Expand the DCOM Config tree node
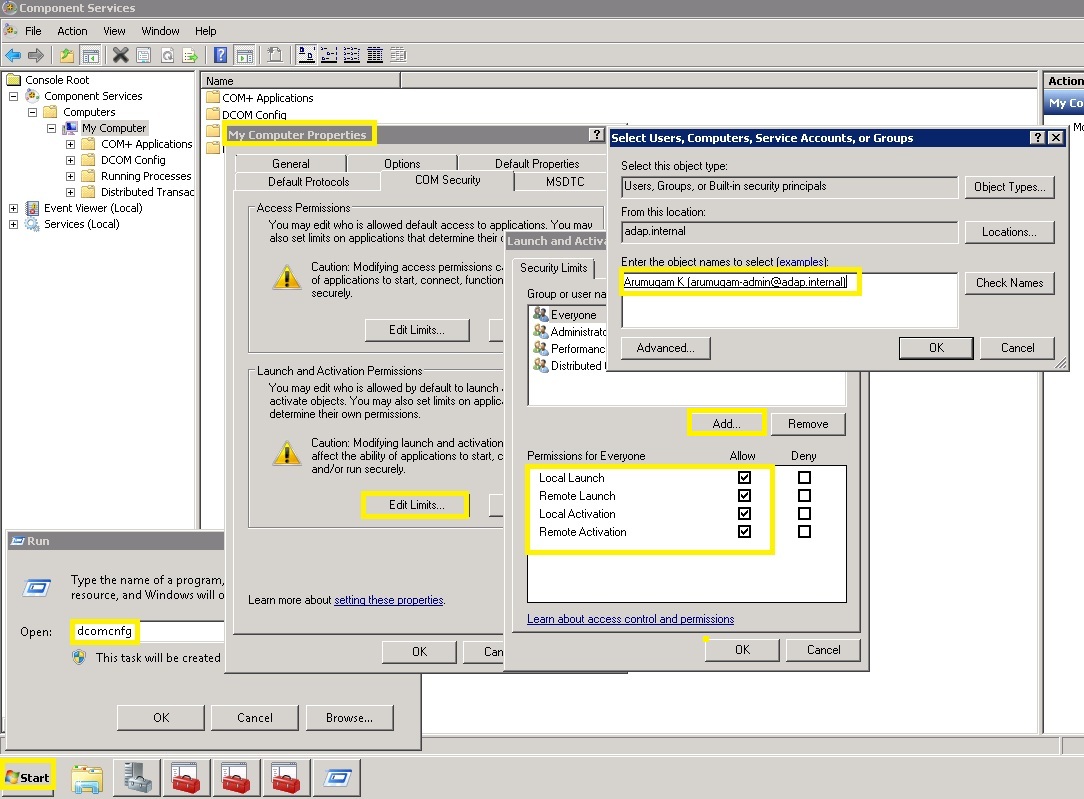 coord(71,160)
